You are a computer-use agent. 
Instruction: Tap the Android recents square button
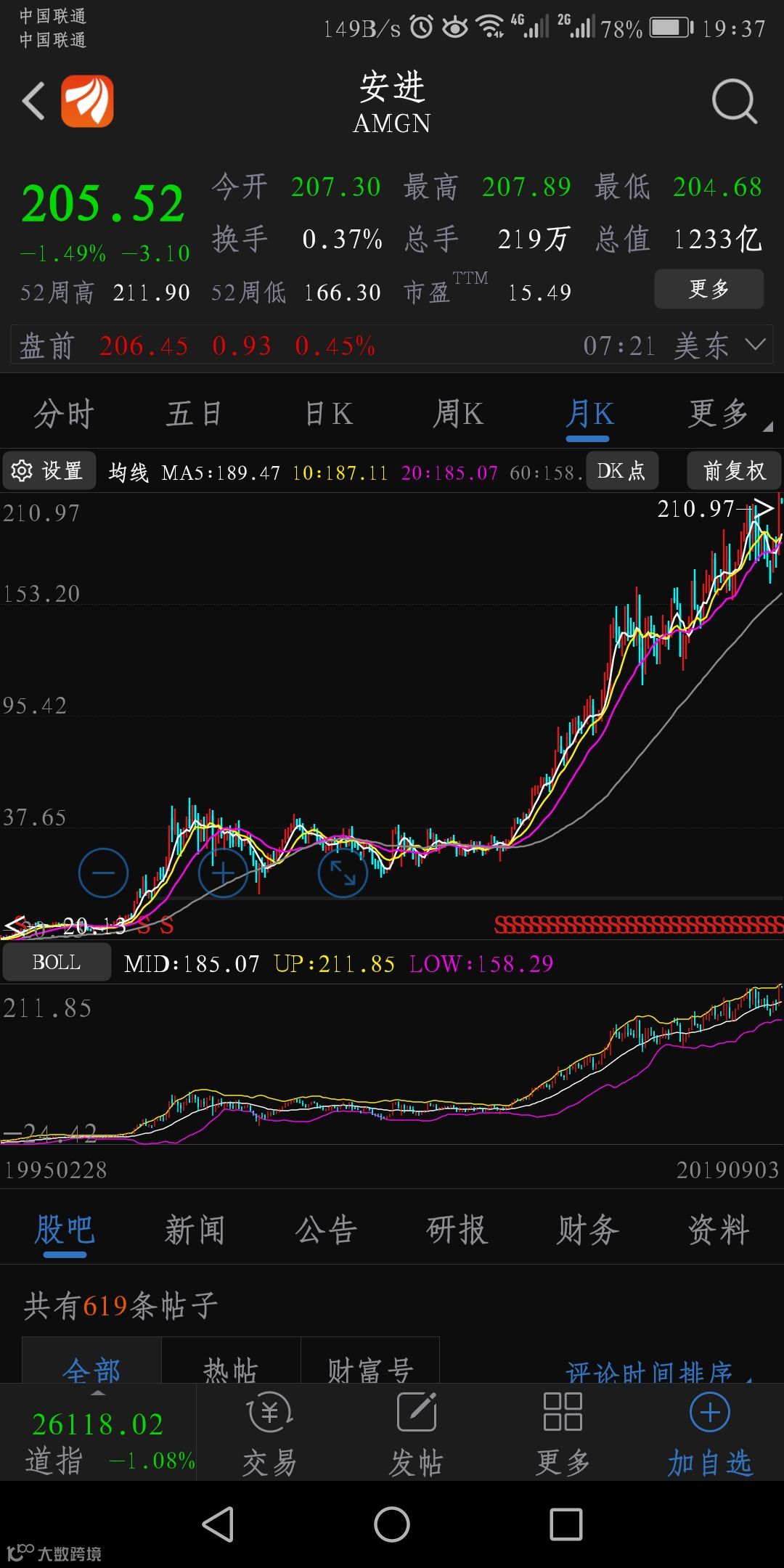[566, 1524]
